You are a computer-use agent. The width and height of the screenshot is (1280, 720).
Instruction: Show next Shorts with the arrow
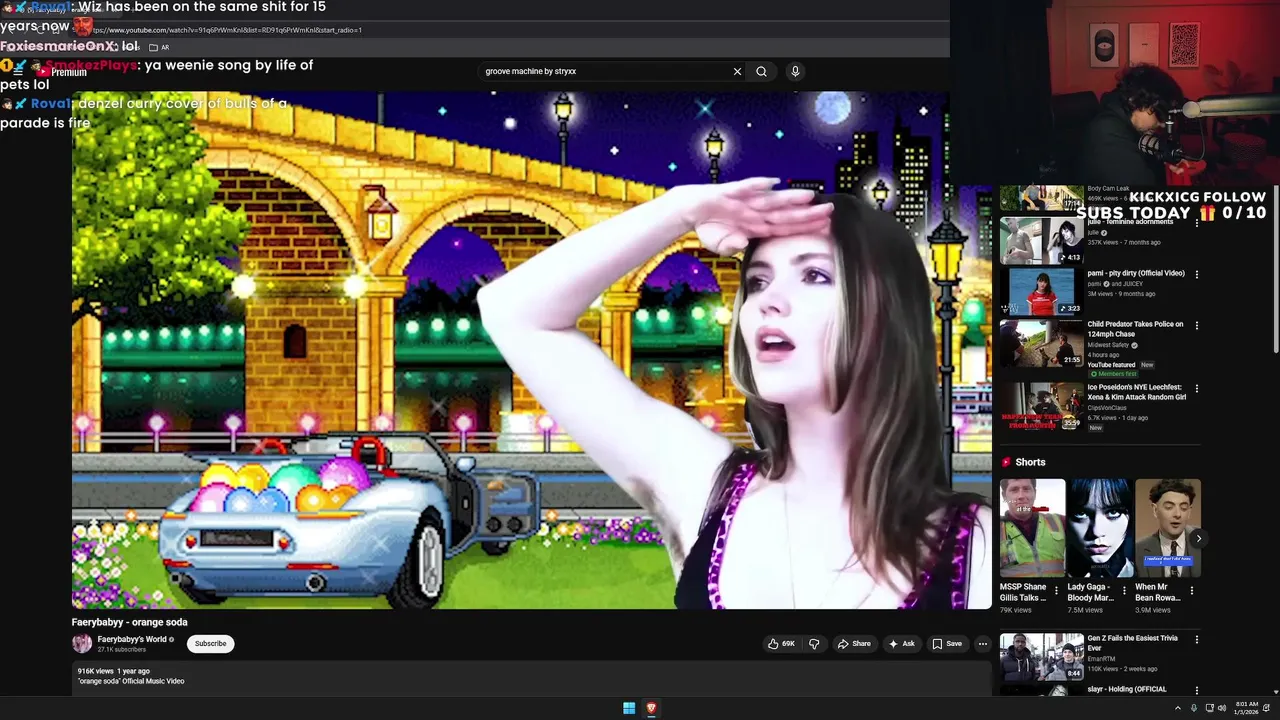coord(1198,539)
